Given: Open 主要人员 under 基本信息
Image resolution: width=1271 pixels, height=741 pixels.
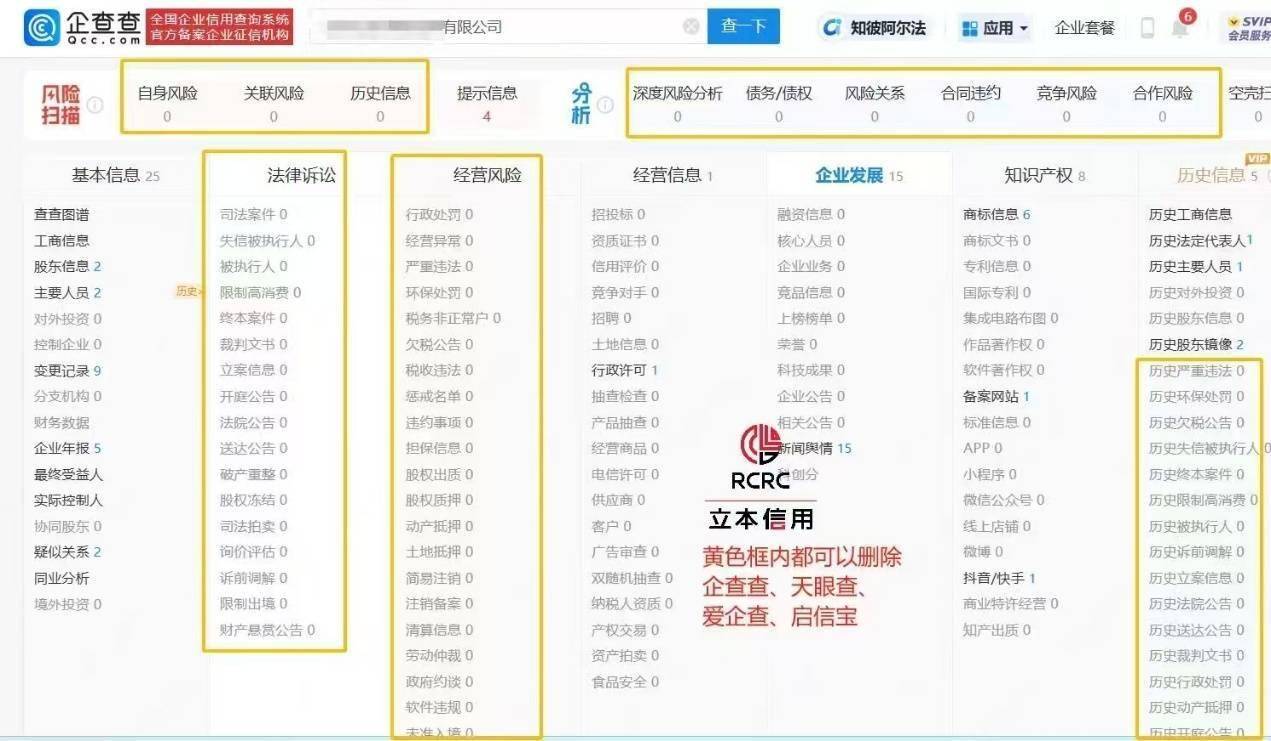Looking at the screenshot, I should (x=67, y=292).
